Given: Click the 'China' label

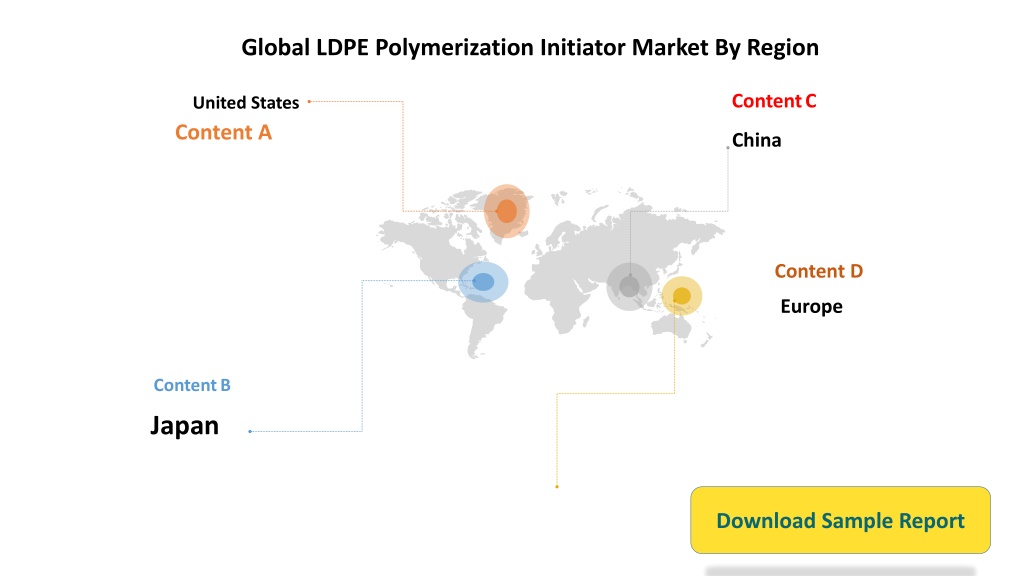Looking at the screenshot, I should [756, 140].
